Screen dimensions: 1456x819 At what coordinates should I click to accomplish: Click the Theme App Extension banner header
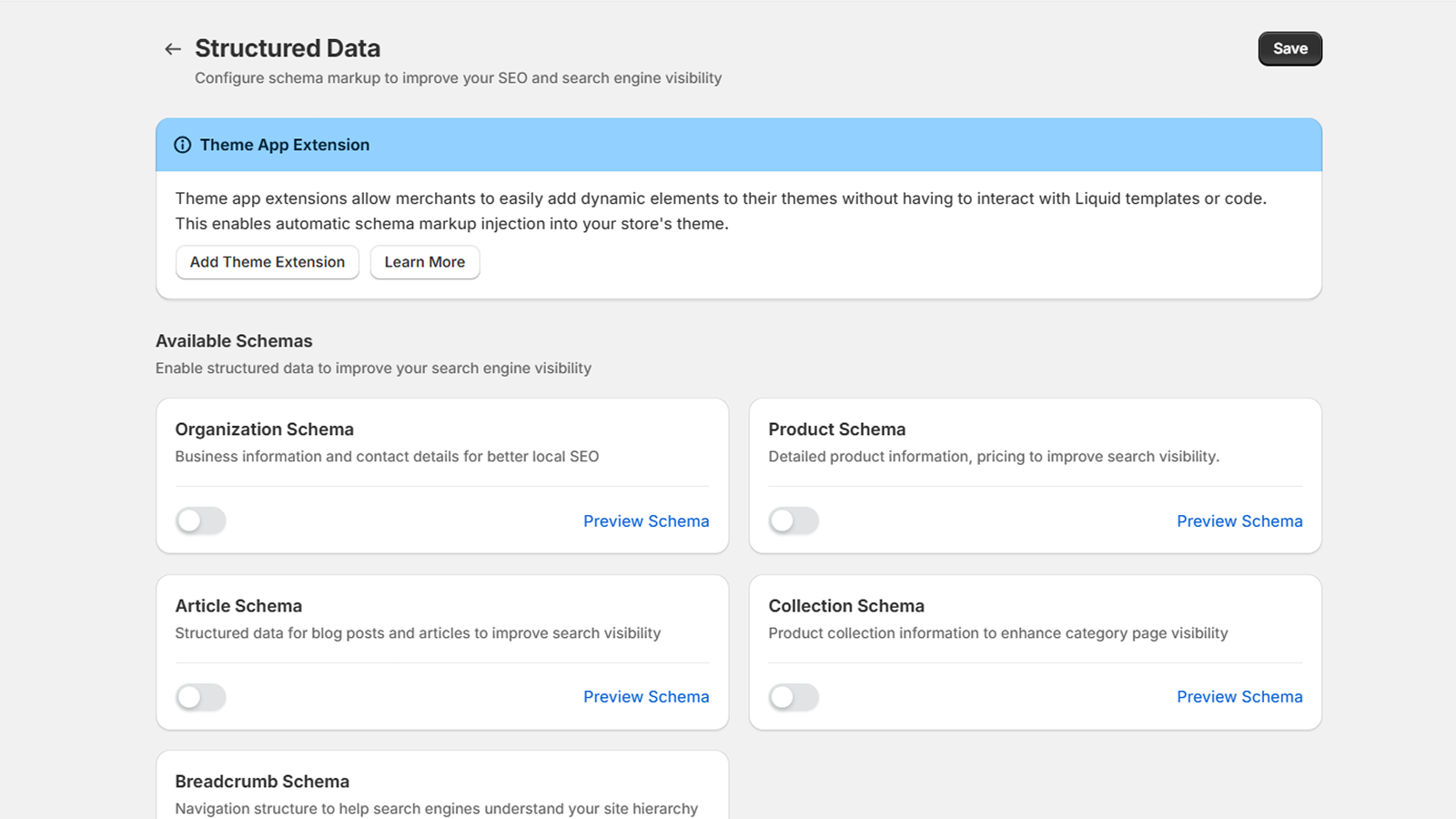tap(284, 144)
